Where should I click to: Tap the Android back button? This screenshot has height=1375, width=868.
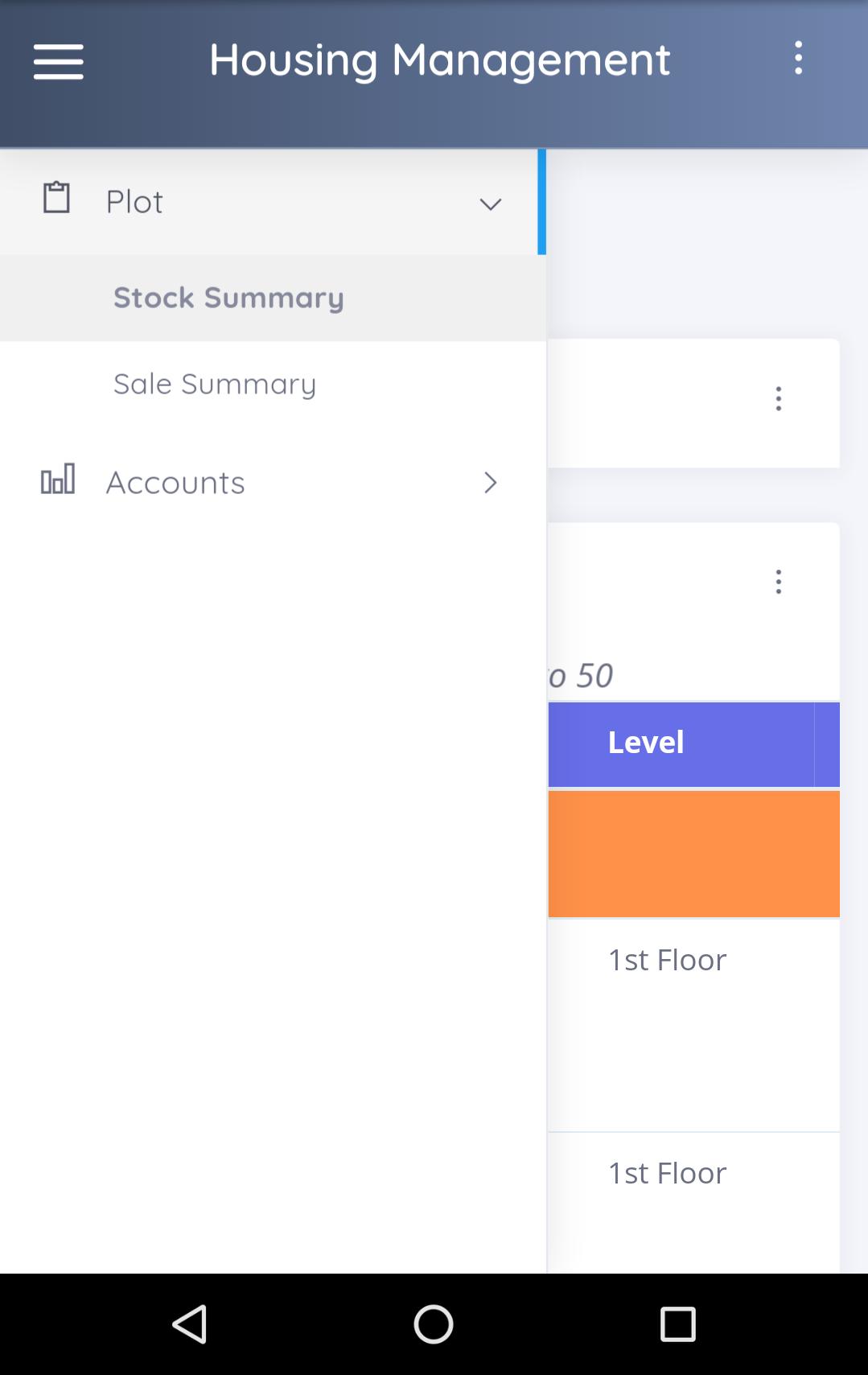click(x=191, y=1324)
